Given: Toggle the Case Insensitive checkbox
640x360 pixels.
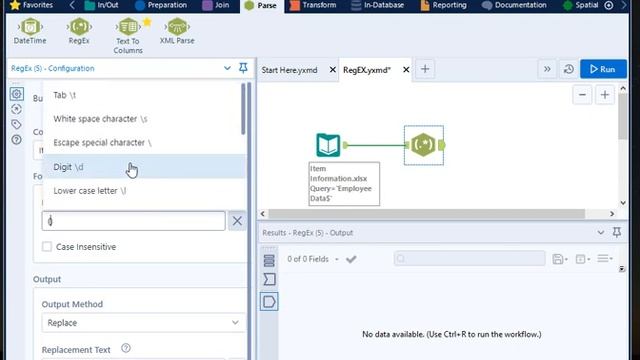Looking at the screenshot, I should point(47,247).
